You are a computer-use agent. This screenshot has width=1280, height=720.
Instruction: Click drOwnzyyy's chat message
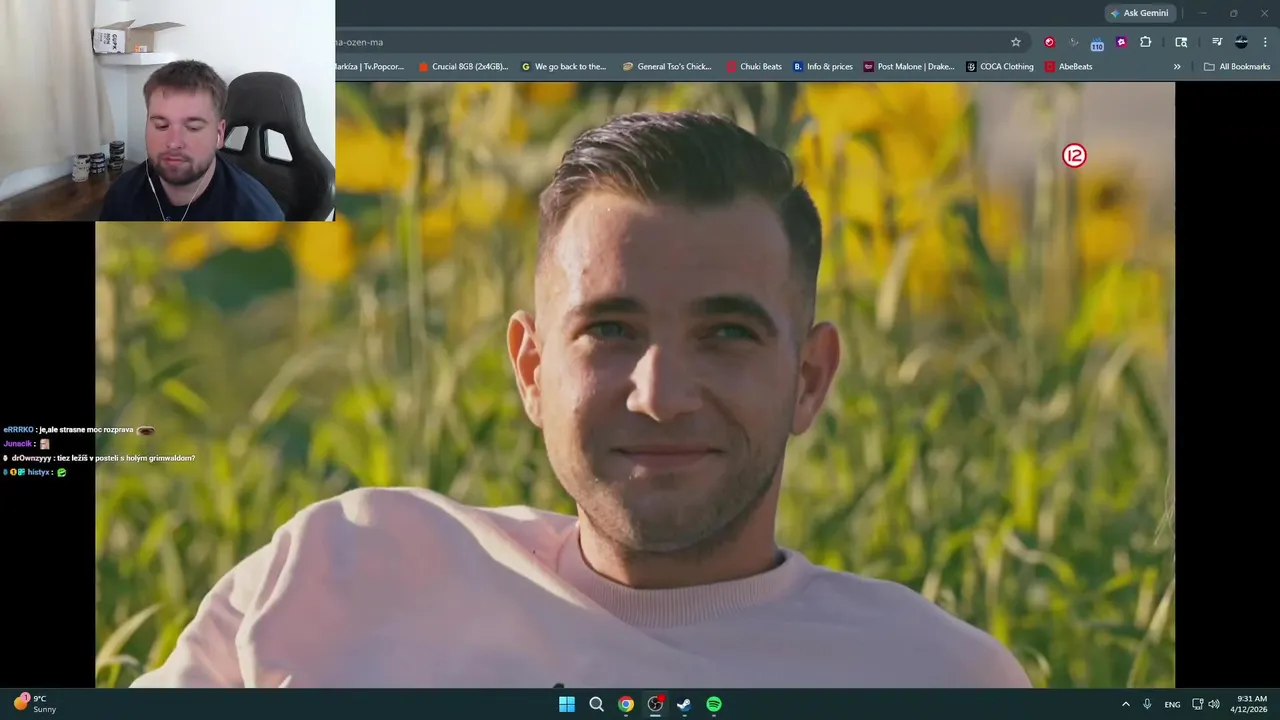99,458
